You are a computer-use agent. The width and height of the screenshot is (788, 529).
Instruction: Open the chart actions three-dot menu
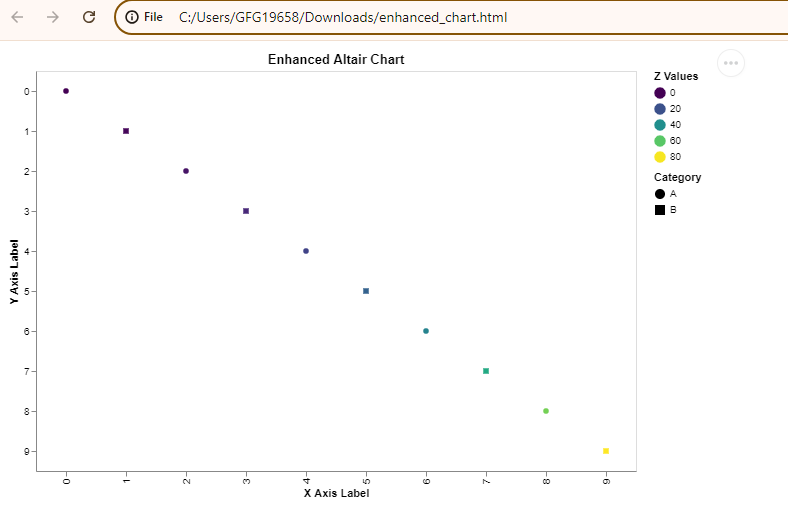click(x=731, y=63)
